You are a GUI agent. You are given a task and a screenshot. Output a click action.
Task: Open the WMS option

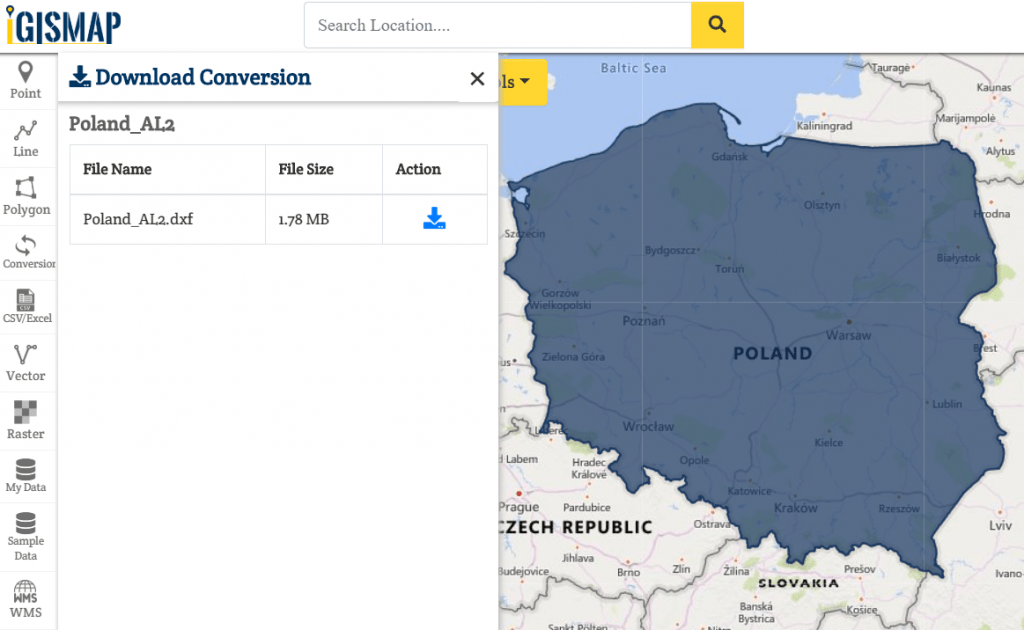pyautogui.click(x=26, y=599)
